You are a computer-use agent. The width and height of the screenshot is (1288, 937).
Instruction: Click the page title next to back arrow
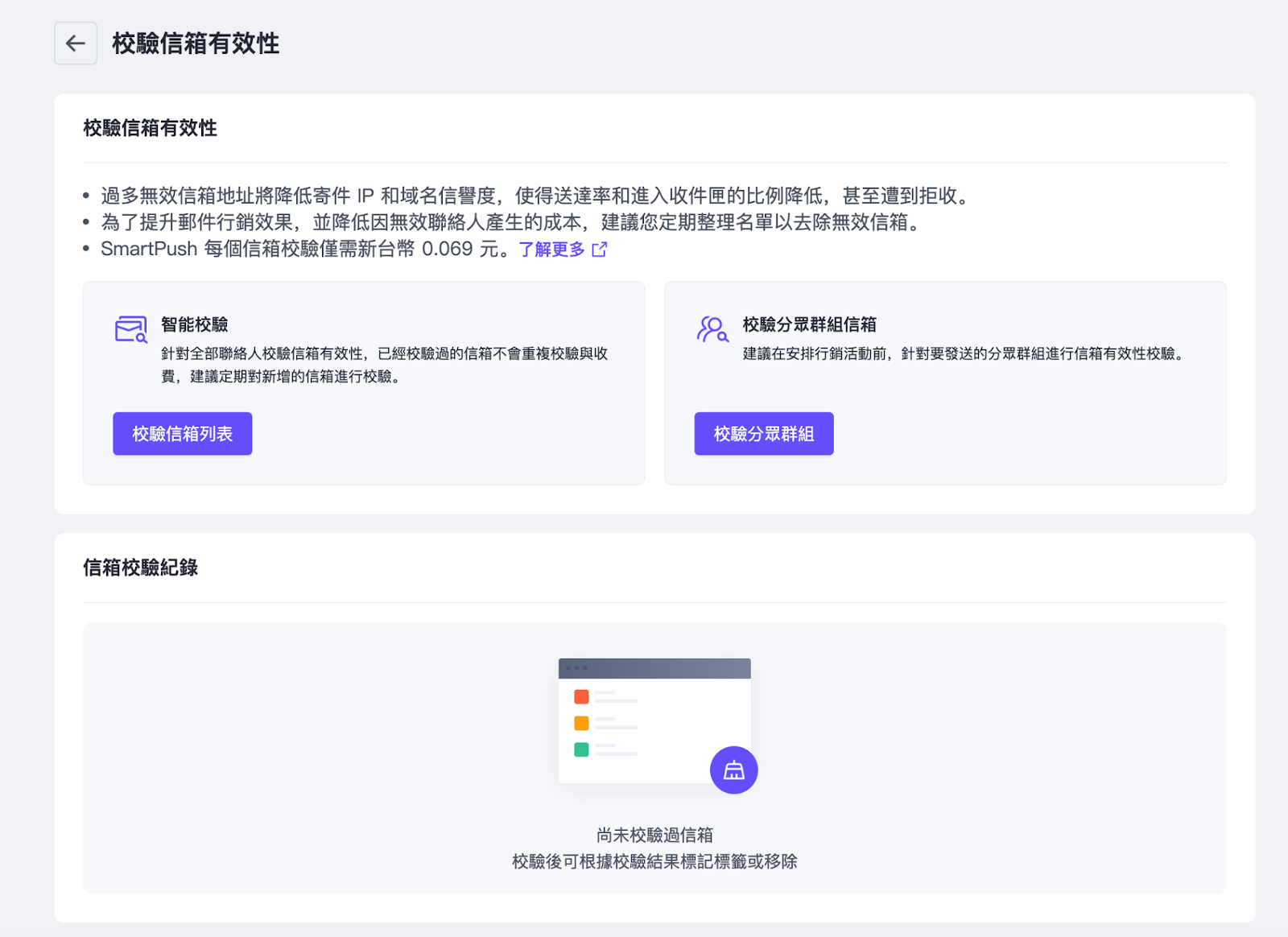click(x=196, y=43)
